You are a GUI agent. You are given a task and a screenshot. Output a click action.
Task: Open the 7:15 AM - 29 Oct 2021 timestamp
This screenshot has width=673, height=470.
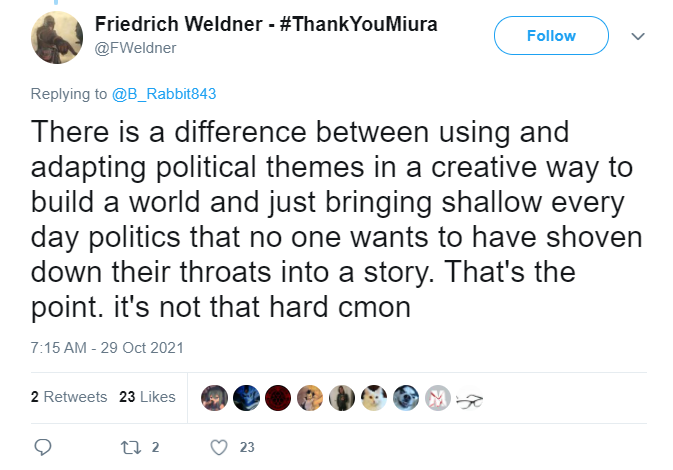click(107, 348)
